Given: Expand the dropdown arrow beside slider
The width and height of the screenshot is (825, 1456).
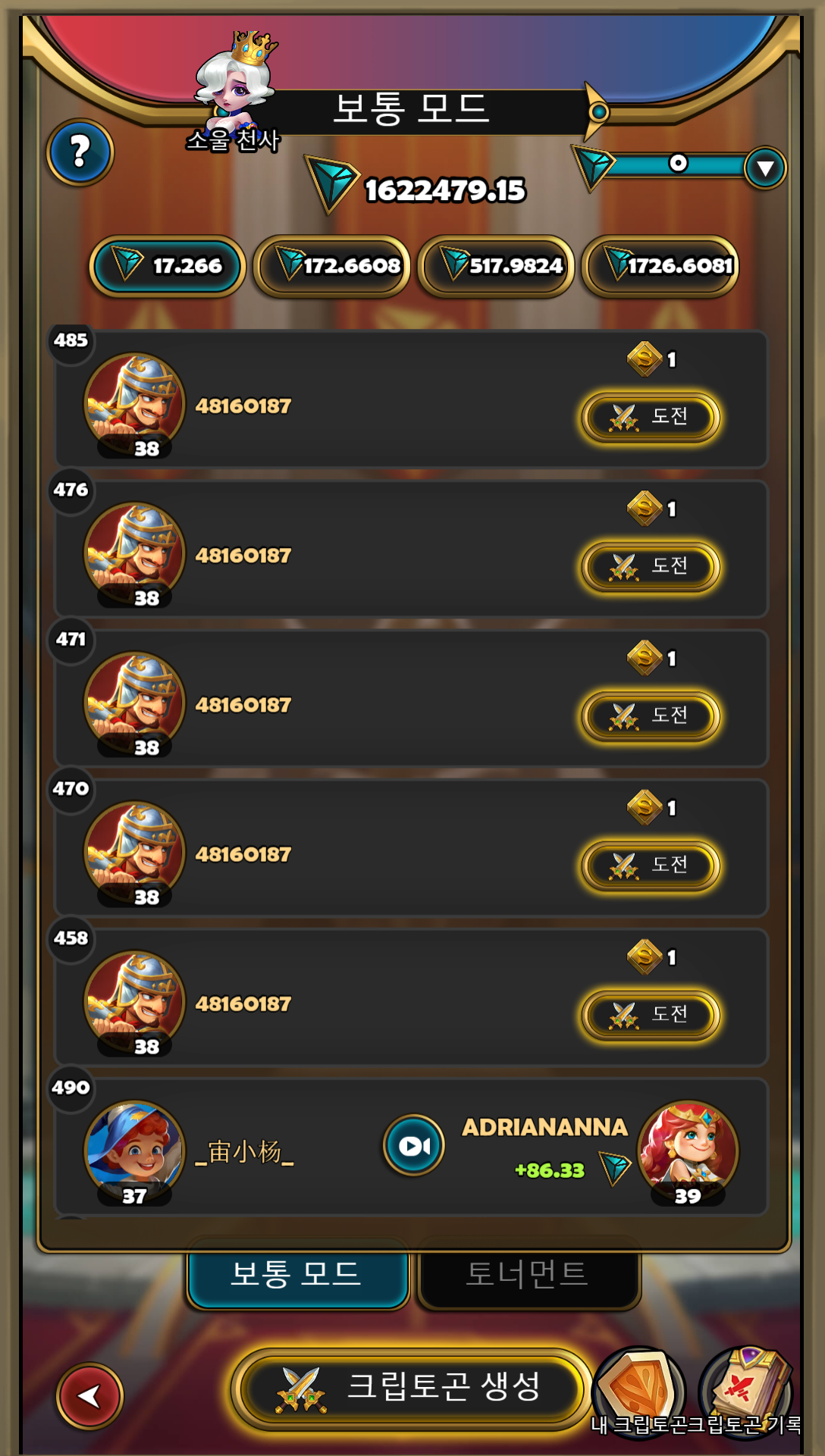Looking at the screenshot, I should point(765,168).
